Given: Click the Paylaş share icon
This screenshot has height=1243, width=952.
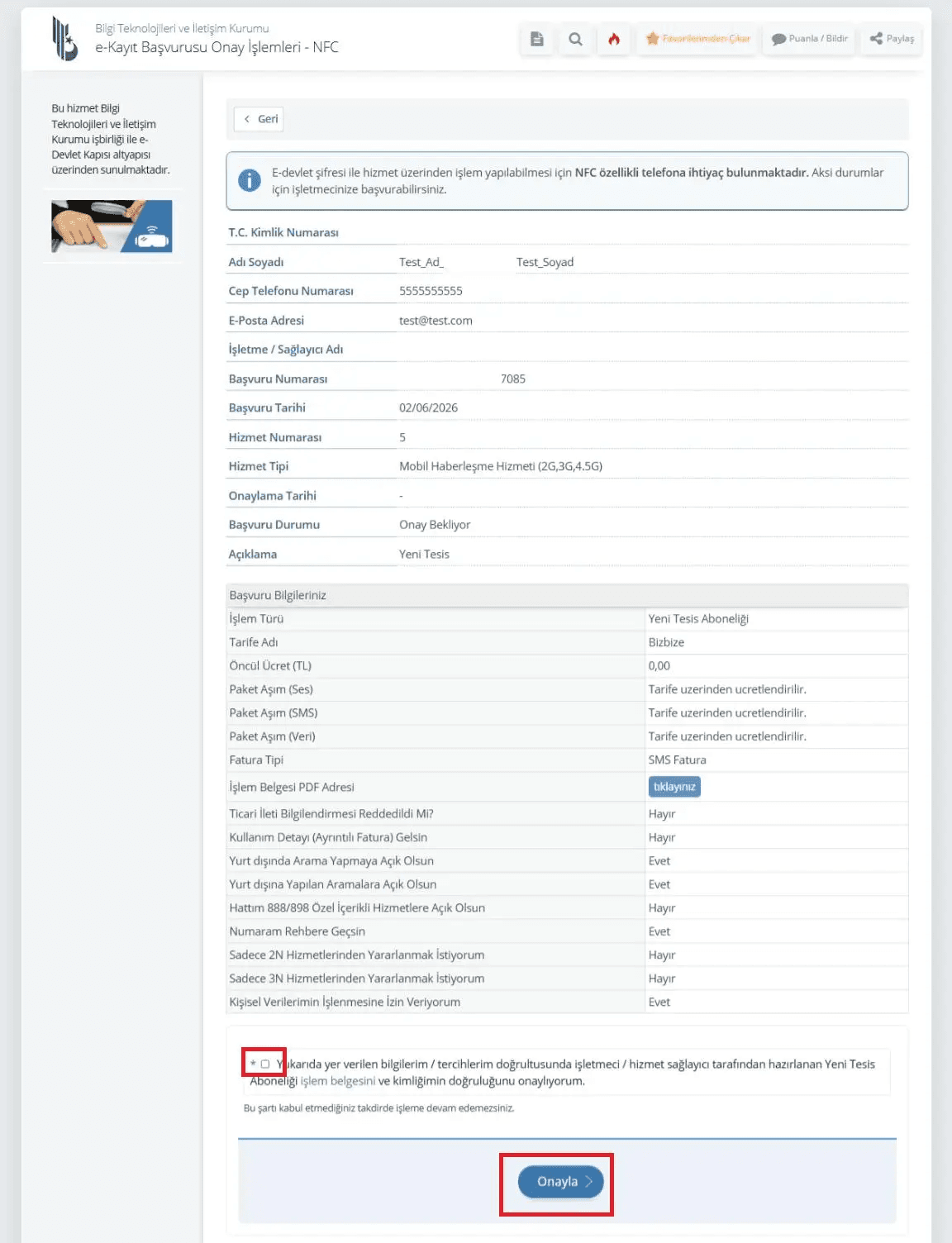Looking at the screenshot, I should pos(876,38).
